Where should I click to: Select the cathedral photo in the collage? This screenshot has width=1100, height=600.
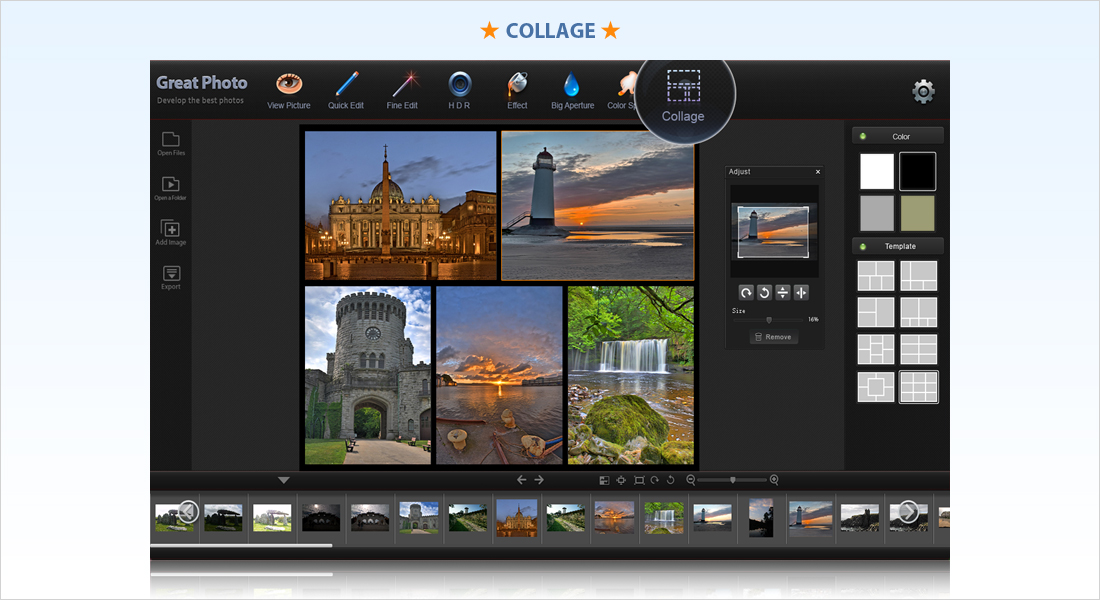(401, 206)
